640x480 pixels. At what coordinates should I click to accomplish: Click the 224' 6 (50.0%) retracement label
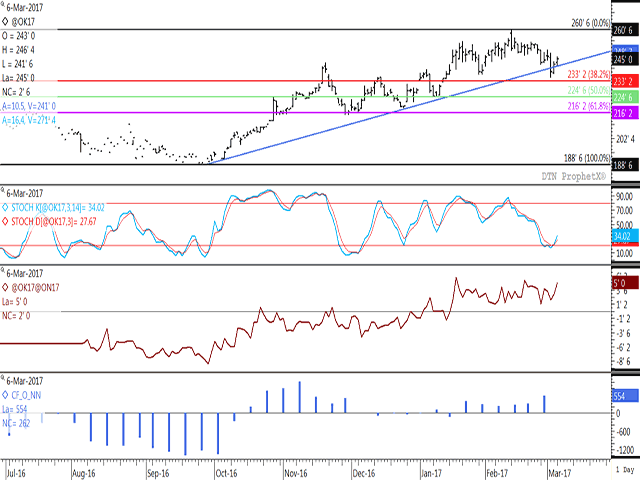[589, 90]
